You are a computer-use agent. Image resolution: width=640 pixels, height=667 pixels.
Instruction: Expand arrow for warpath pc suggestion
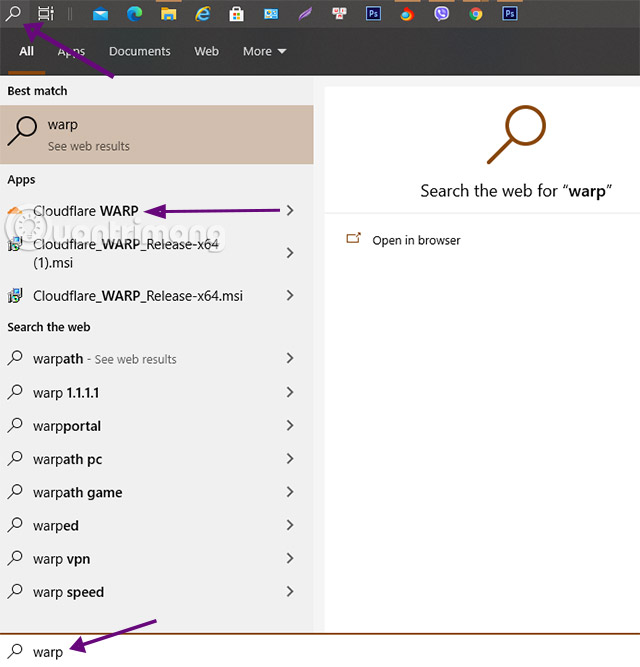pyautogui.click(x=290, y=458)
